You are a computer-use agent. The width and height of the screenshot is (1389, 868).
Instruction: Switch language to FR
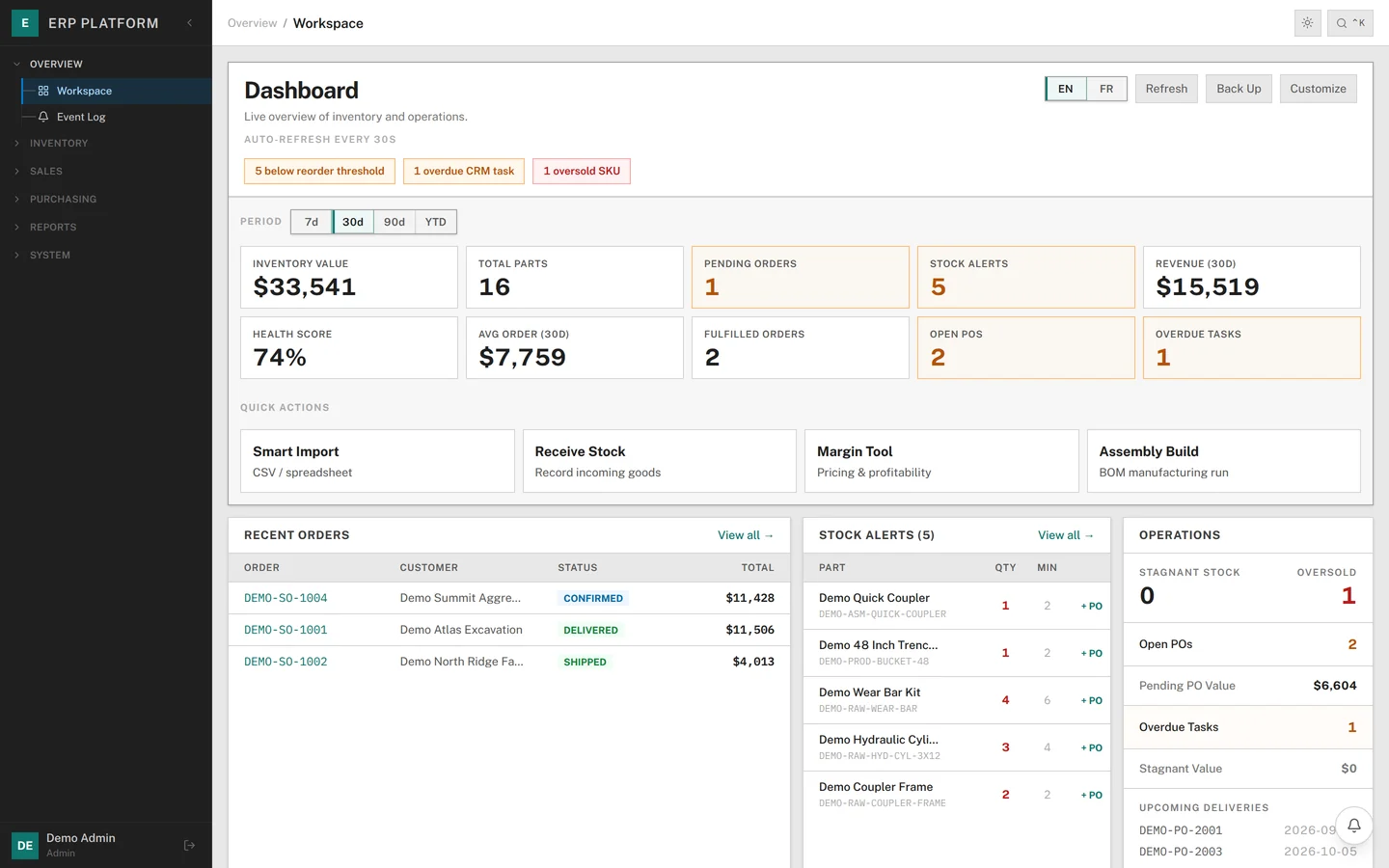click(x=1106, y=89)
